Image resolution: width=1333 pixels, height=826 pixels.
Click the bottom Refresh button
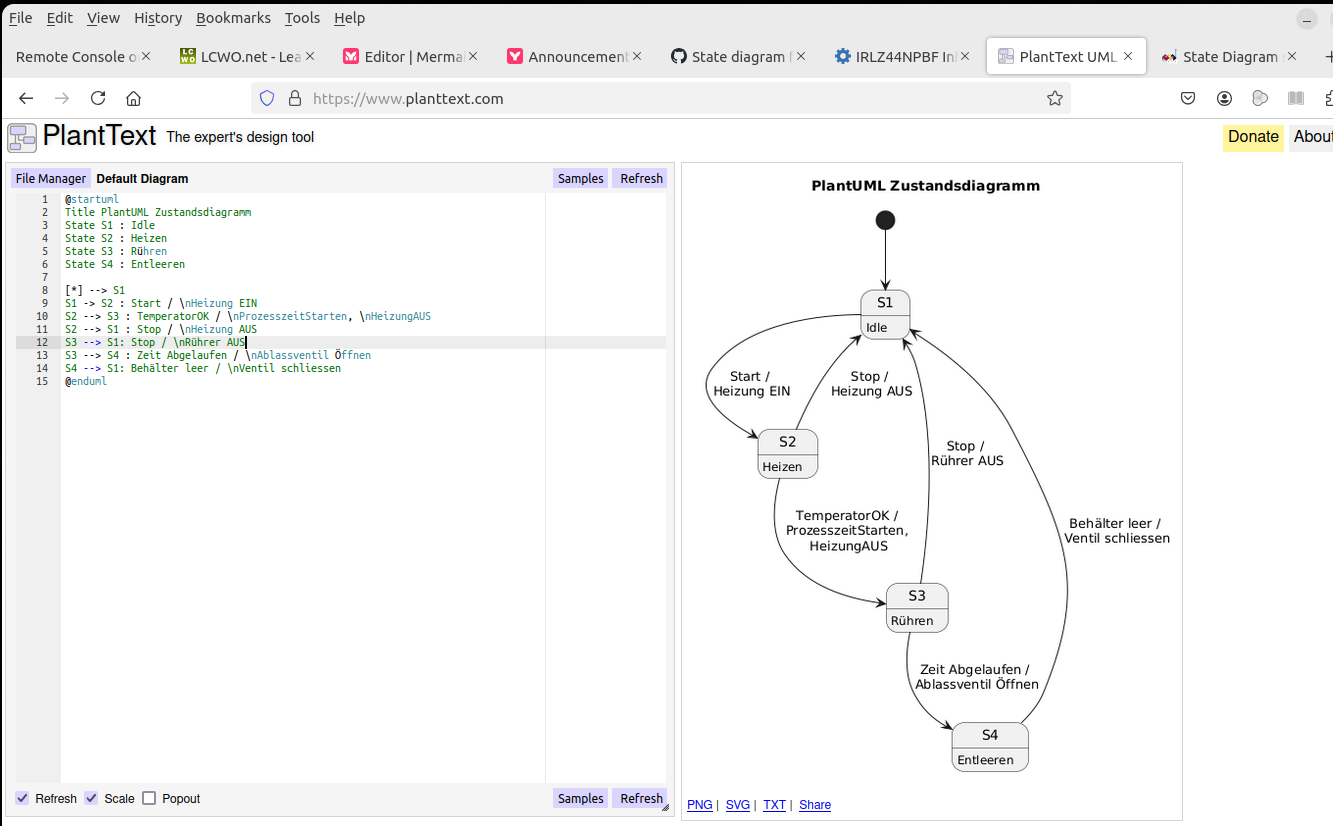641,798
